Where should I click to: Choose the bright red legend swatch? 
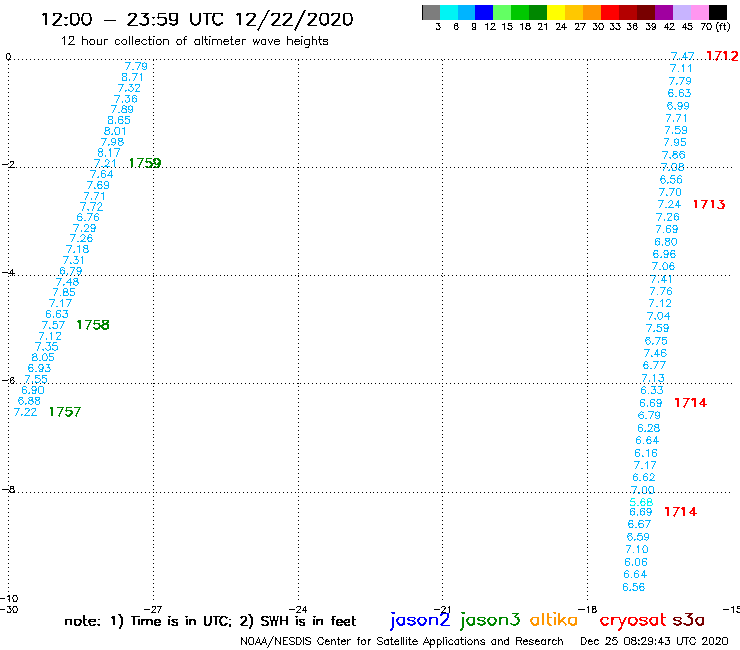click(610, 12)
